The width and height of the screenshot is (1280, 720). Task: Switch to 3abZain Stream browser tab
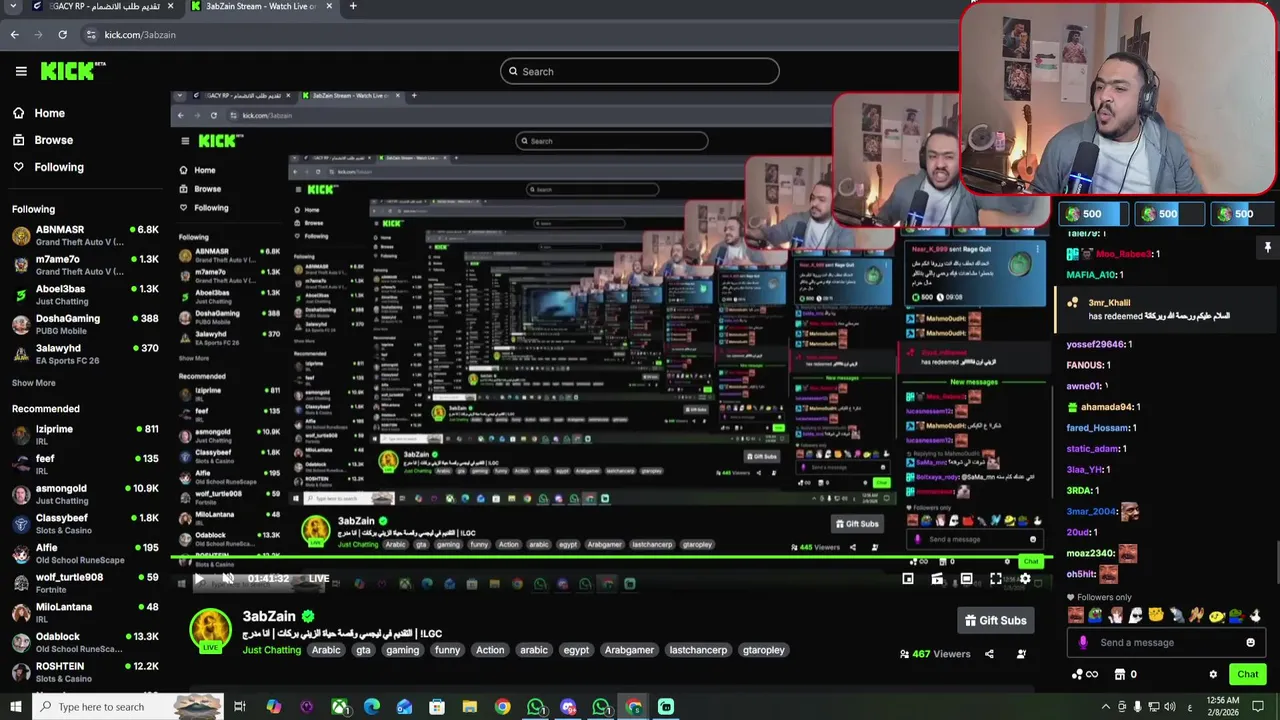(x=260, y=6)
